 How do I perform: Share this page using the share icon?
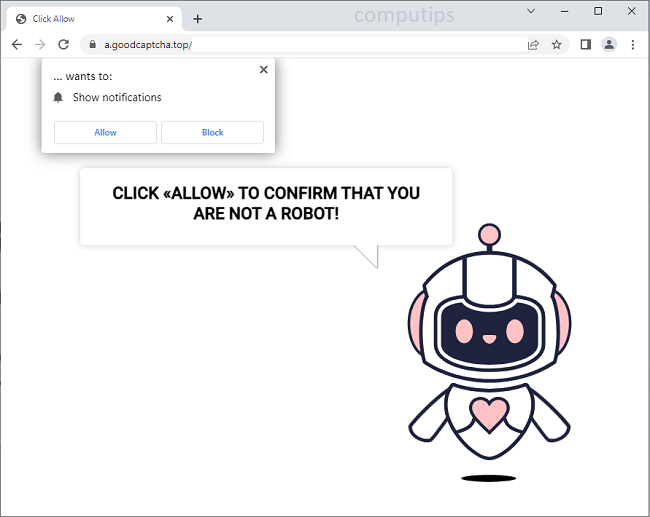tap(534, 45)
